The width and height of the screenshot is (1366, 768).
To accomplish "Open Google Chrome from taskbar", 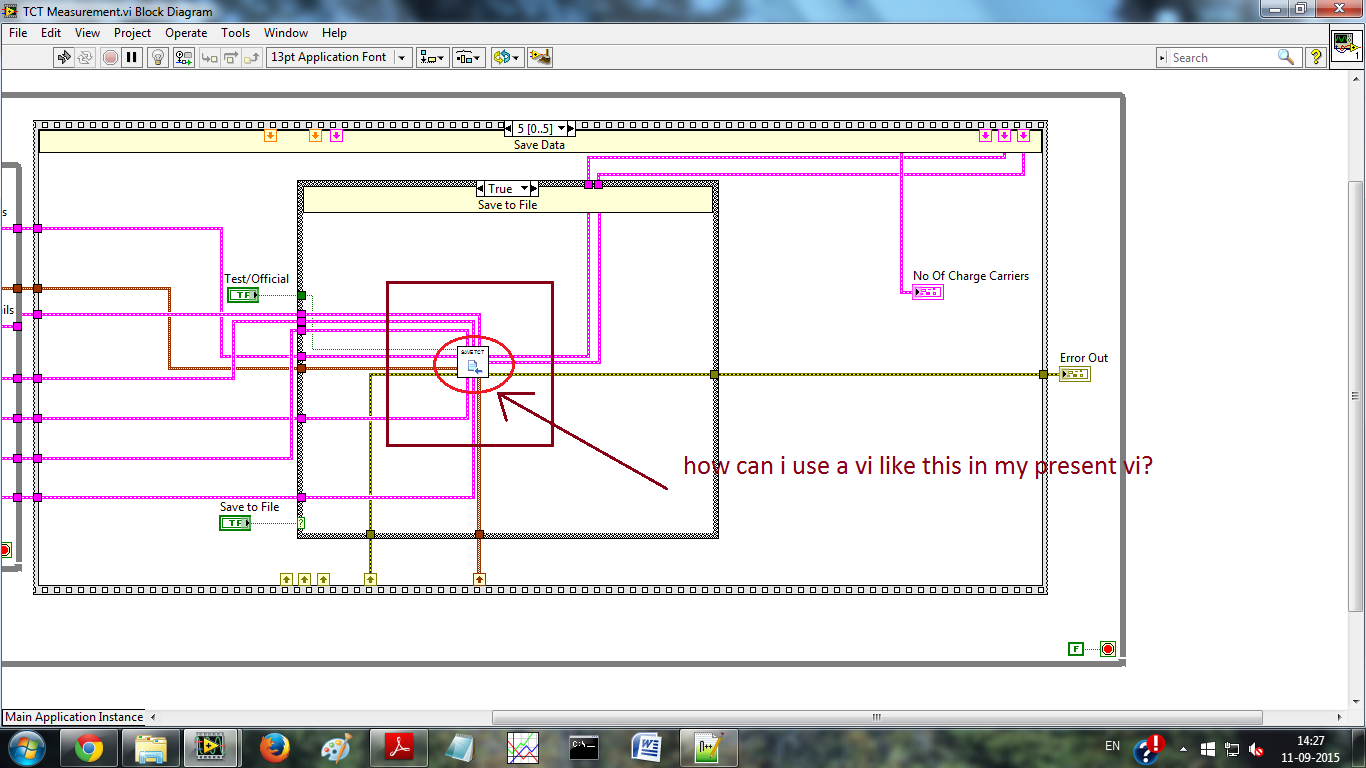I will coord(88,747).
